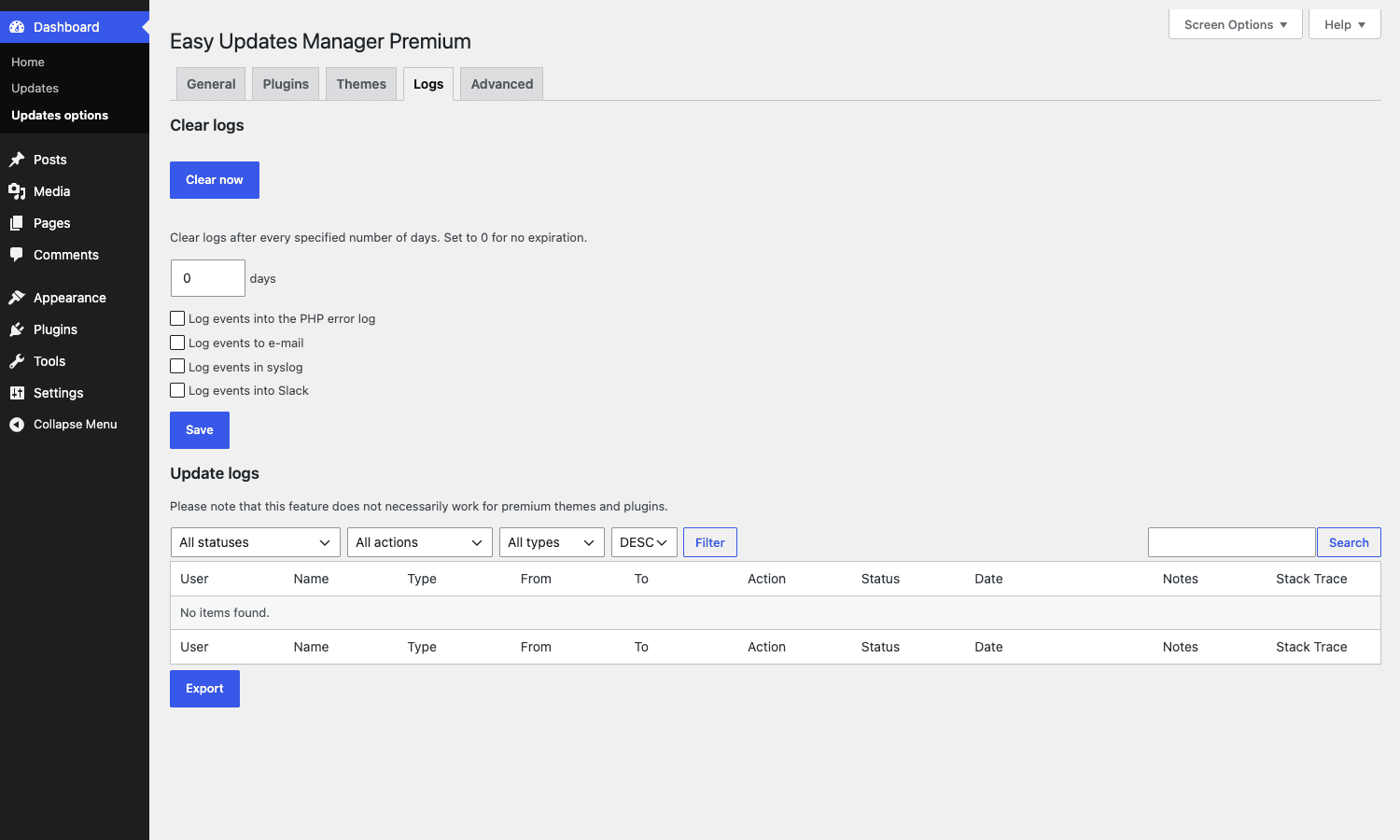
Task: Open the Settings menu label
Action: tap(59, 393)
